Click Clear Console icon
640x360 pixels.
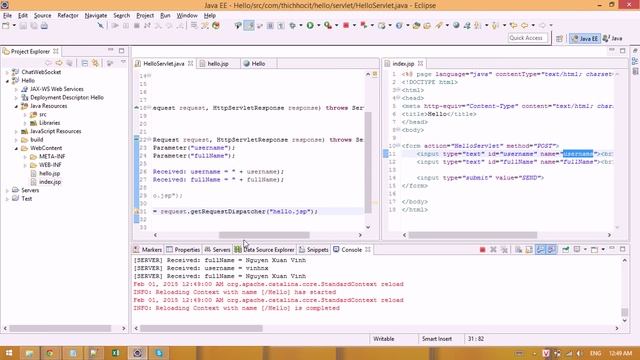(518, 249)
